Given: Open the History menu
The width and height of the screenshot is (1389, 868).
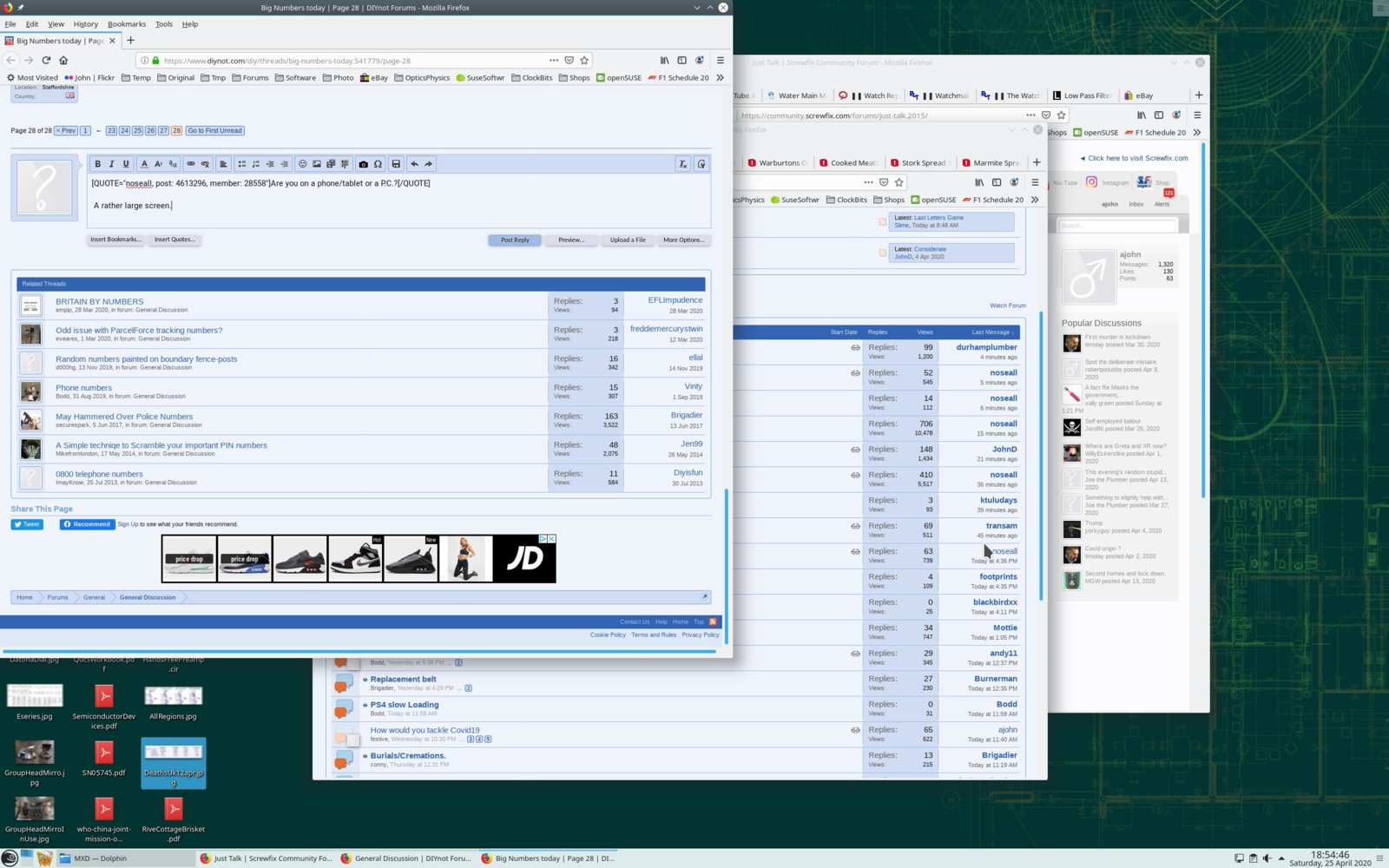Looking at the screenshot, I should (x=85, y=24).
